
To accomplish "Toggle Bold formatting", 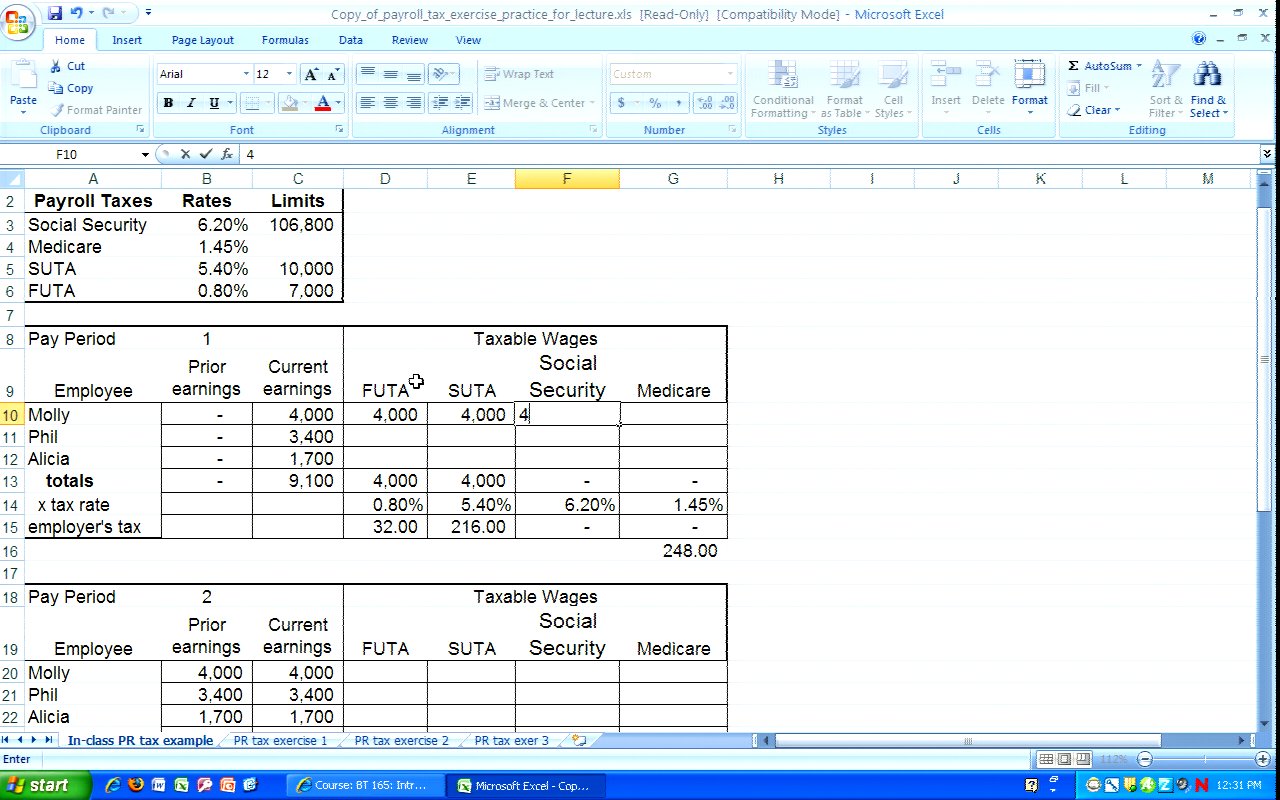I will pyautogui.click(x=168, y=103).
